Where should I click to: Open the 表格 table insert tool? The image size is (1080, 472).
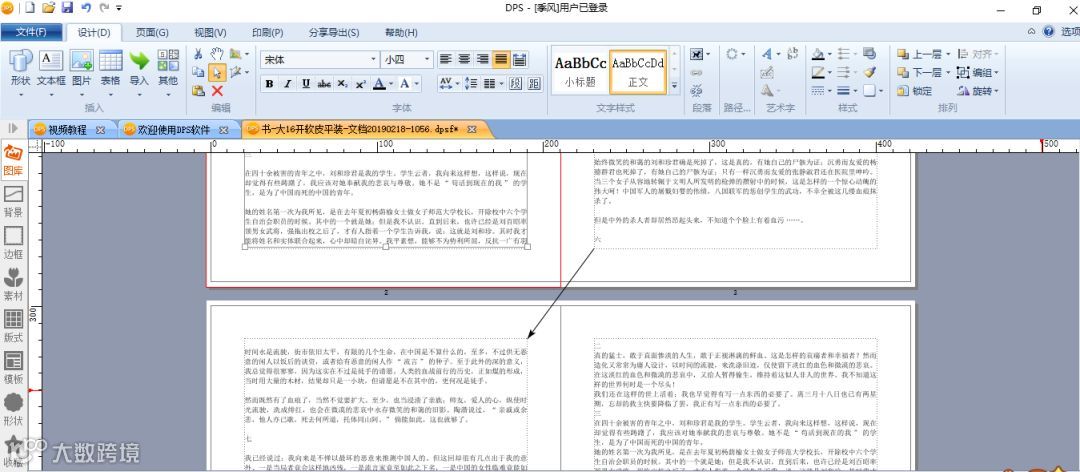point(110,69)
